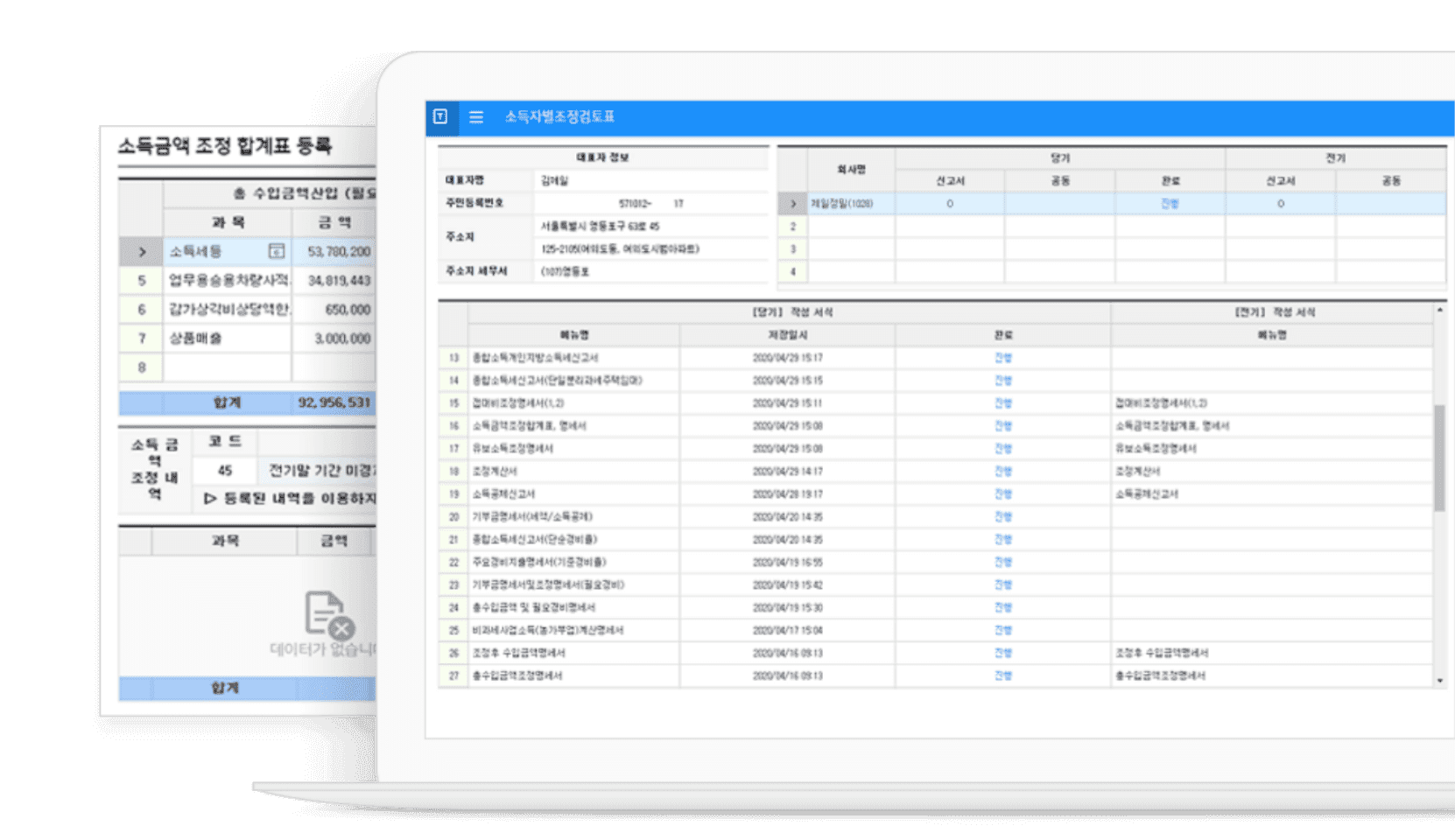Select 비과세사업소득(농가부업)계산명세서 row 25
The width and height of the screenshot is (1455, 840).
pyautogui.click(x=548, y=630)
